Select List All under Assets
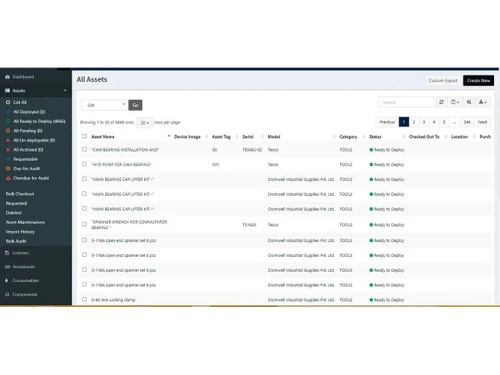Screen dimensions: 500x375 pos(20,102)
